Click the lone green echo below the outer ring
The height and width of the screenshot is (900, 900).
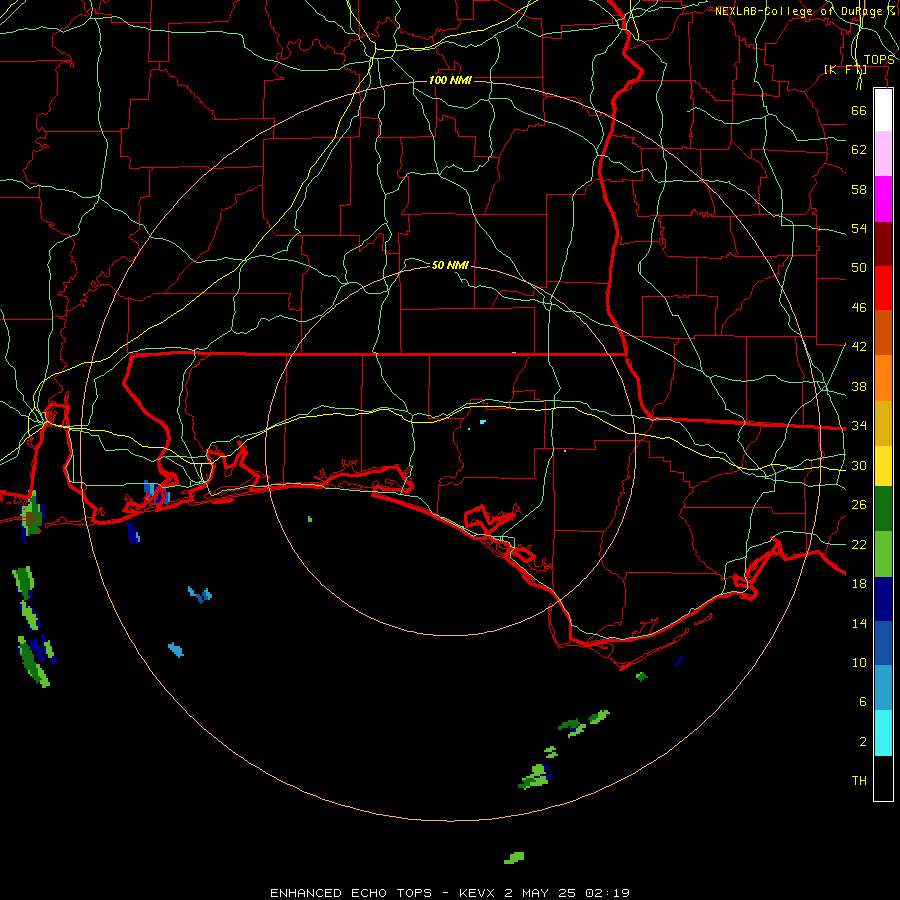click(514, 858)
